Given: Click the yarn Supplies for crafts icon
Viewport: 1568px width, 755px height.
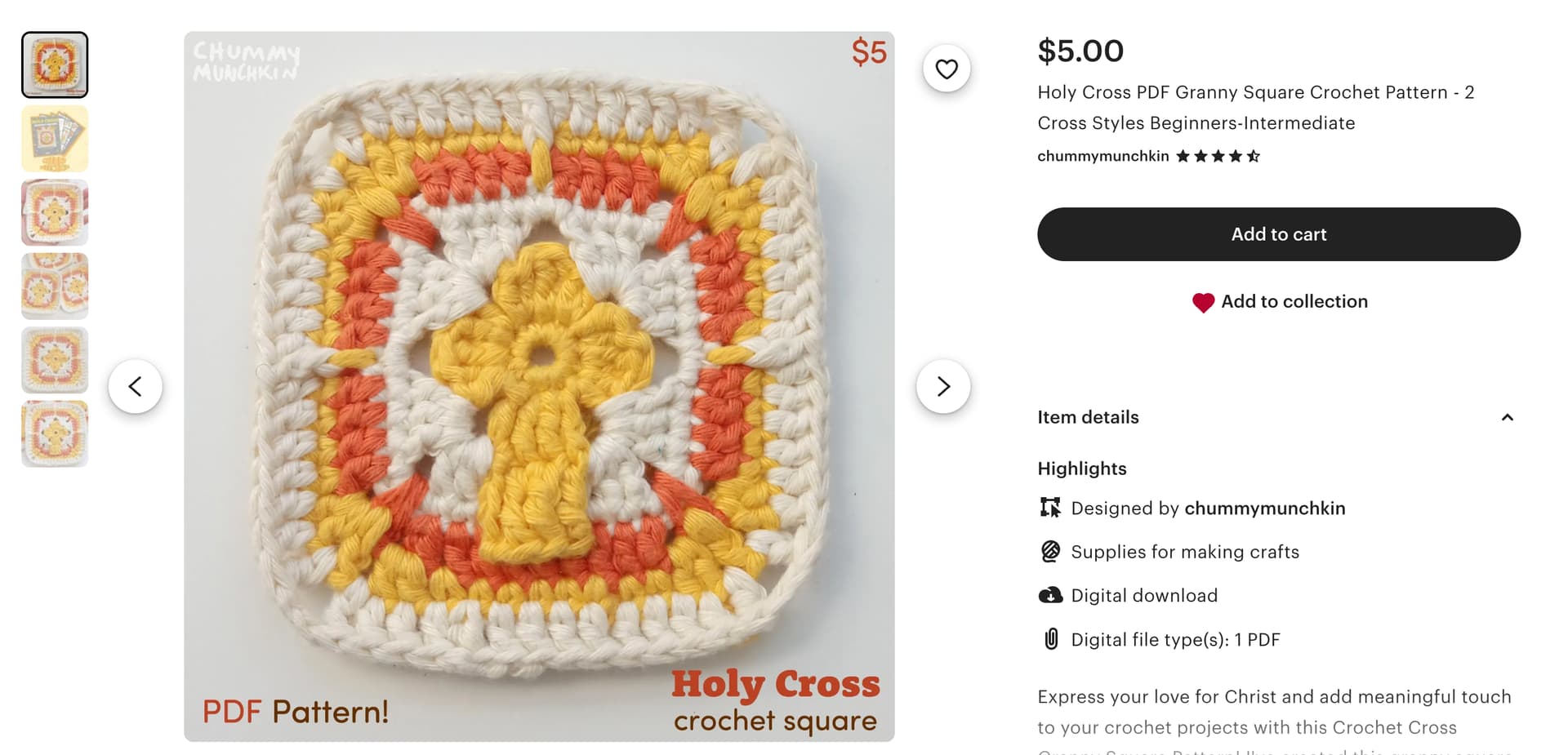Looking at the screenshot, I should (x=1050, y=552).
